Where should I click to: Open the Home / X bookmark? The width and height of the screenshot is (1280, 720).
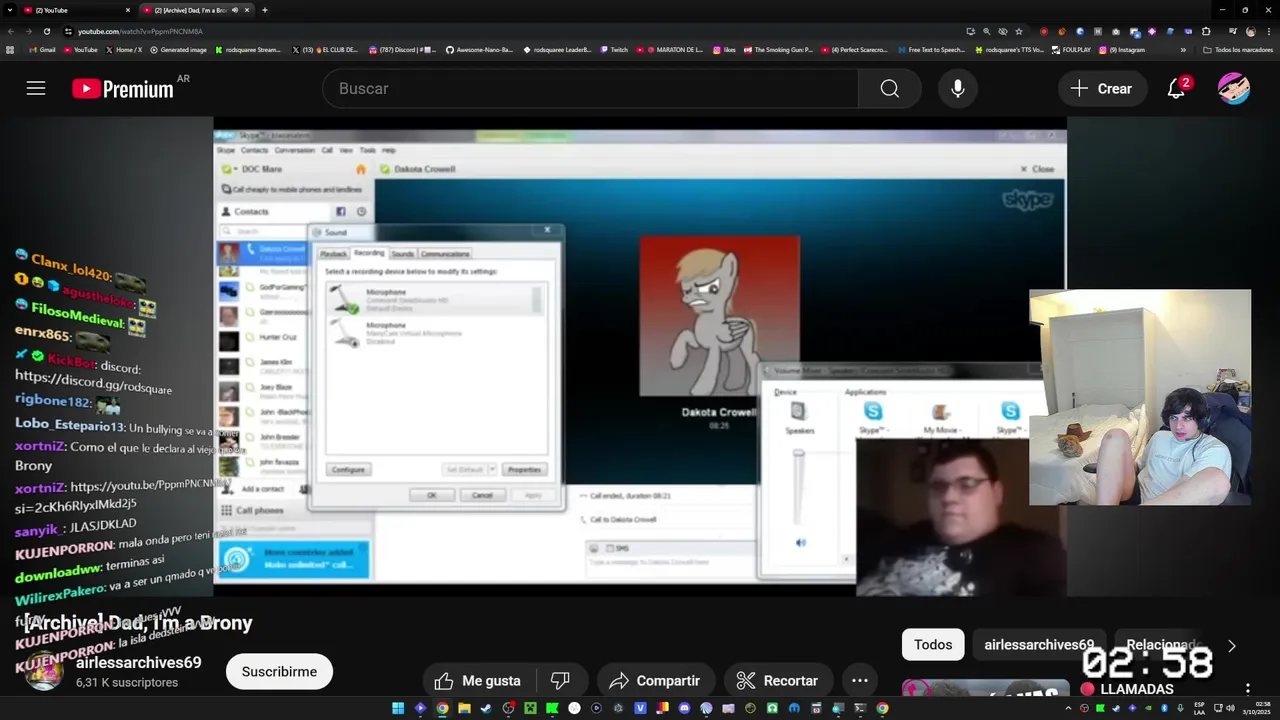(122, 49)
